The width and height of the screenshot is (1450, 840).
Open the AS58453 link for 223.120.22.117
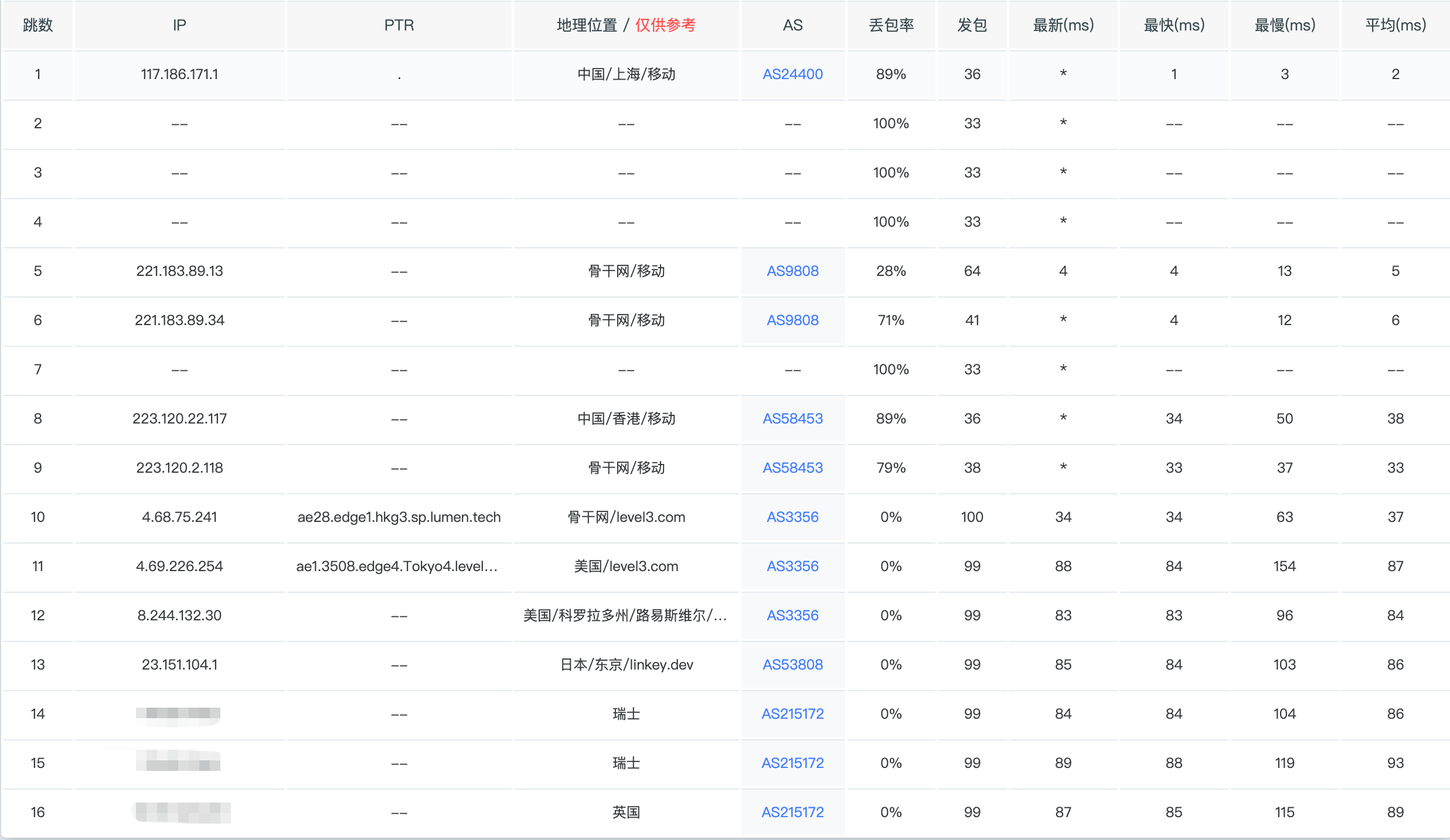[792, 419]
